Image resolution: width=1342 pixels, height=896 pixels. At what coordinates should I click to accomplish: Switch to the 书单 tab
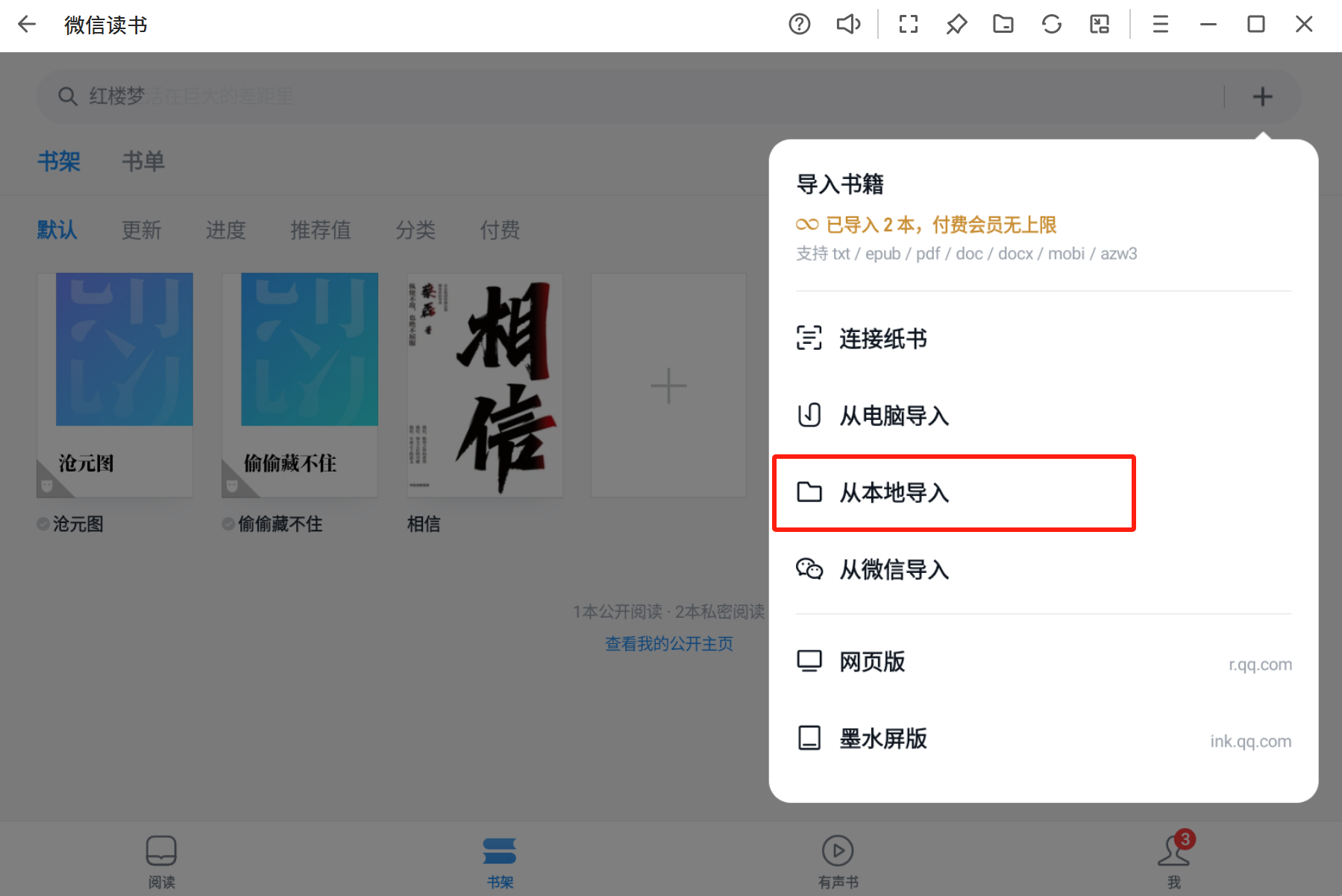point(143,161)
